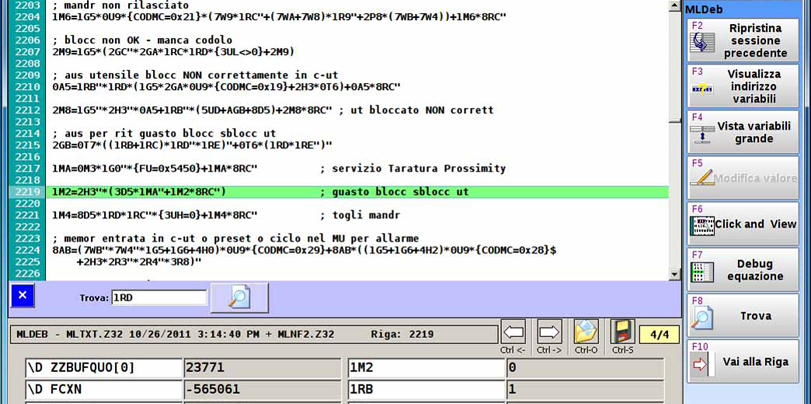Click MLDEB status bar file info
The height and width of the screenshot is (404, 811).
[x=175, y=335]
